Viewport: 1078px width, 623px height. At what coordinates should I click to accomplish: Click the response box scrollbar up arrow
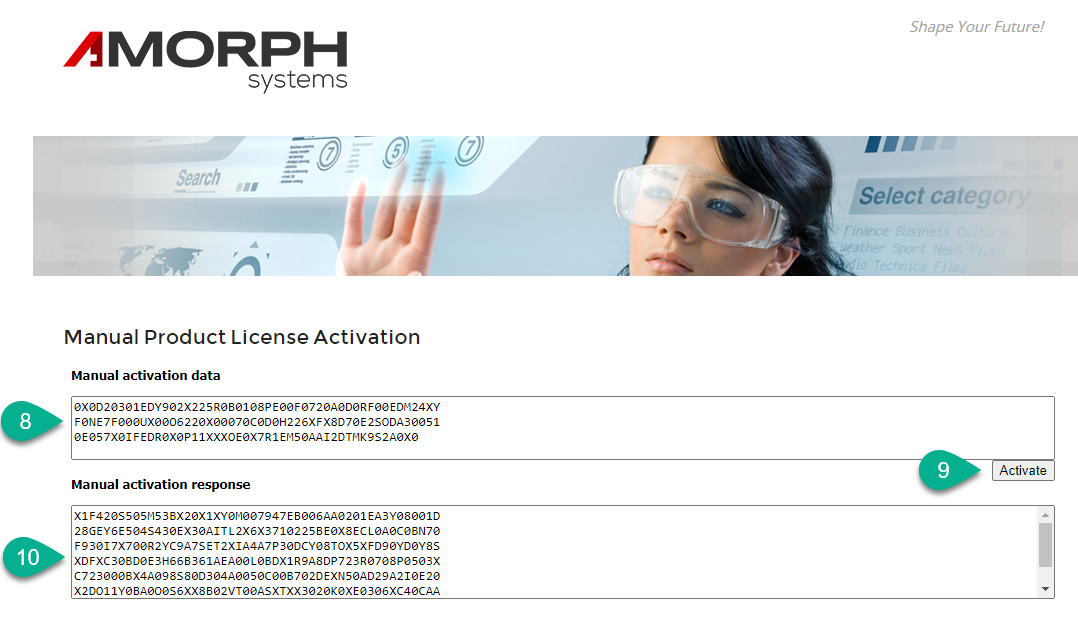pyautogui.click(x=1046, y=514)
